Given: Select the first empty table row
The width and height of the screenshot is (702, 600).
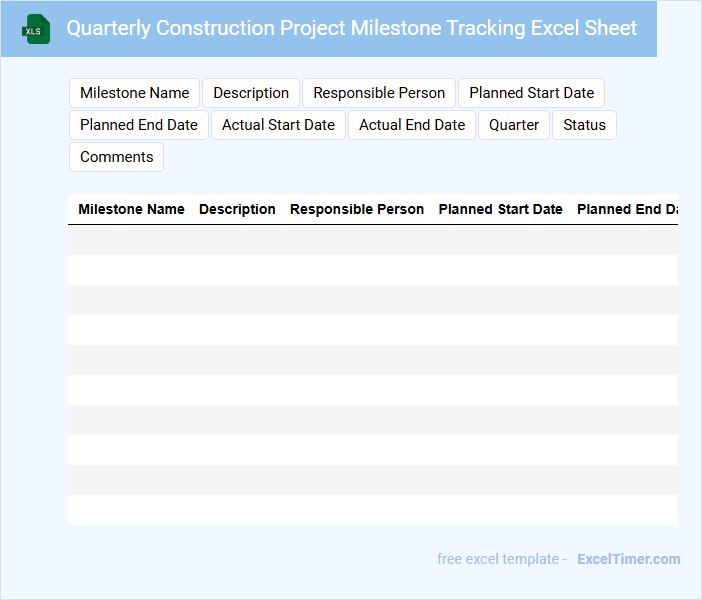Looking at the screenshot, I should point(372,240).
